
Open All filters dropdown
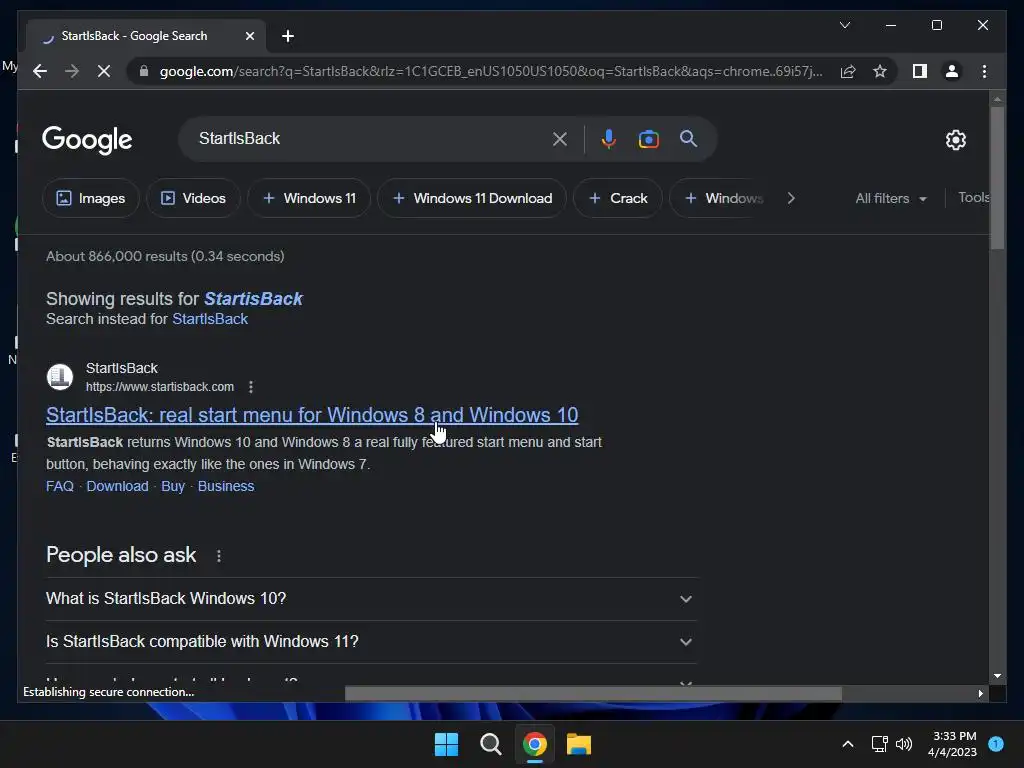click(891, 198)
